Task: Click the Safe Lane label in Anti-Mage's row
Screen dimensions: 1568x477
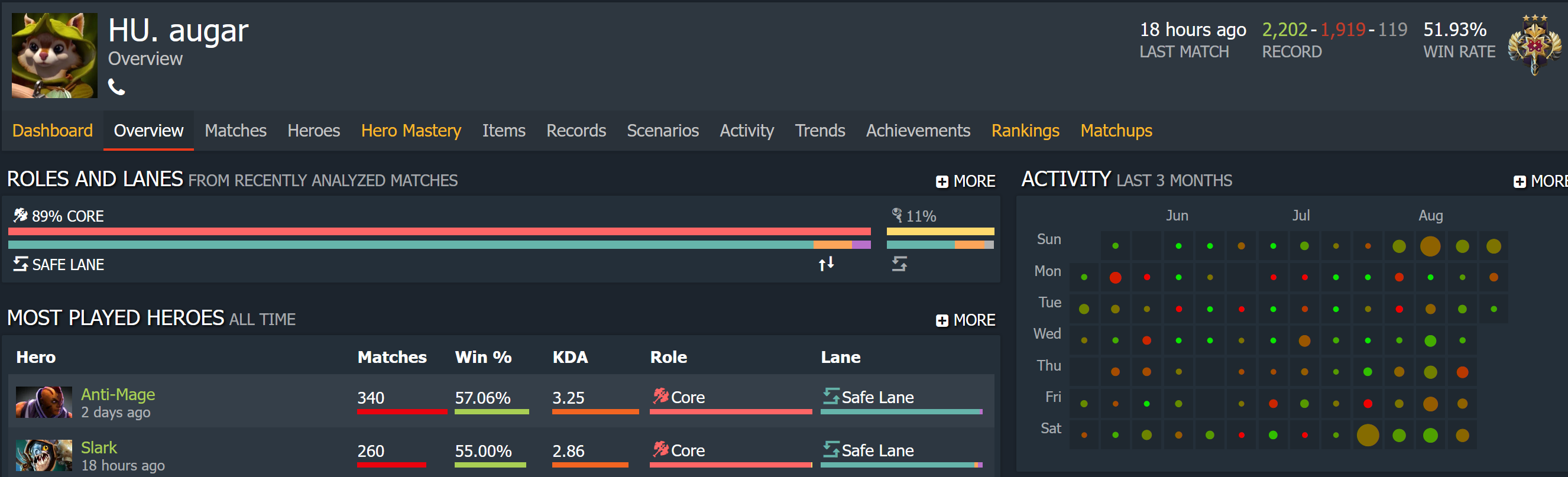Action: pos(878,397)
